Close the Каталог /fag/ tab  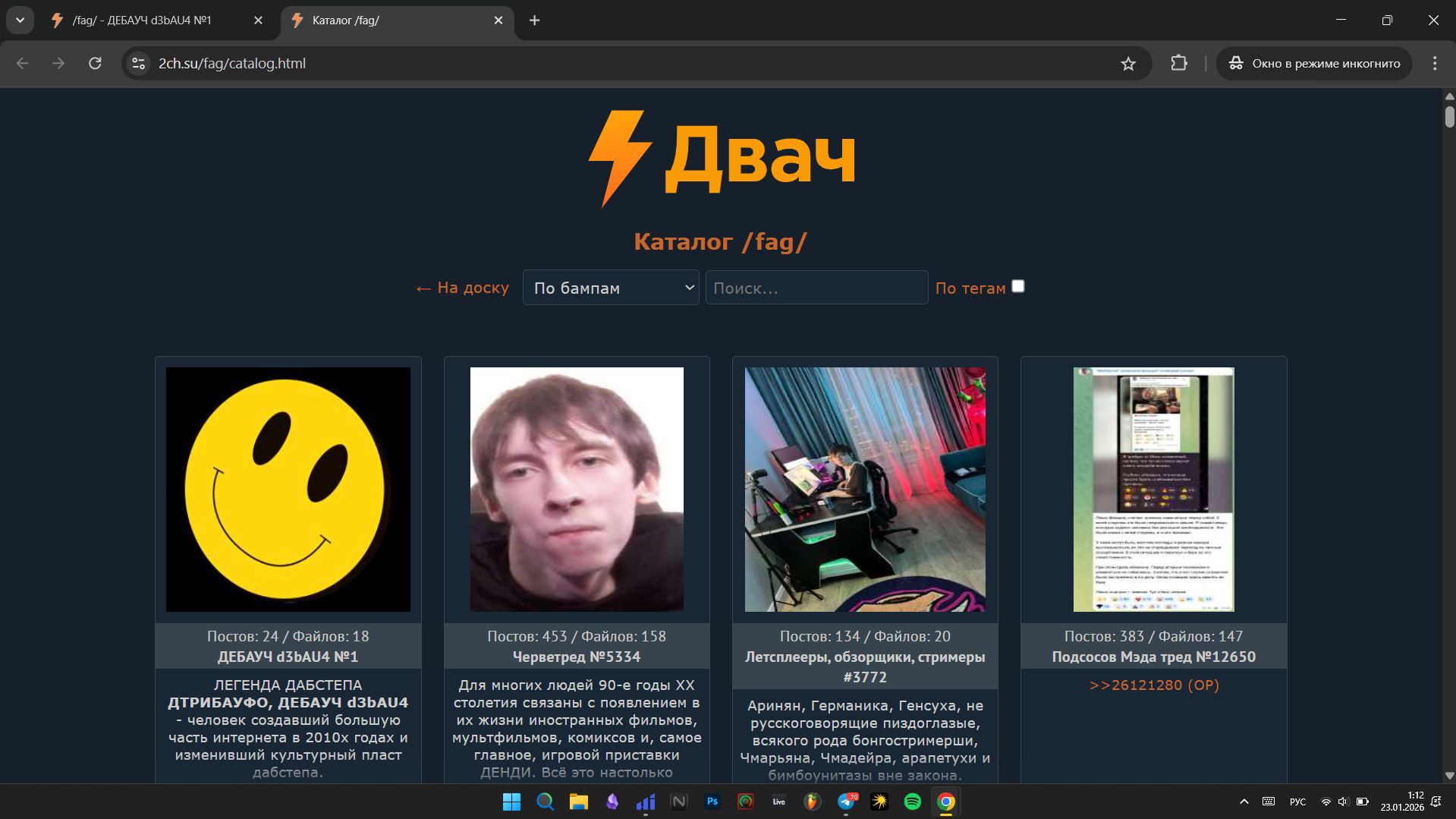point(498,20)
